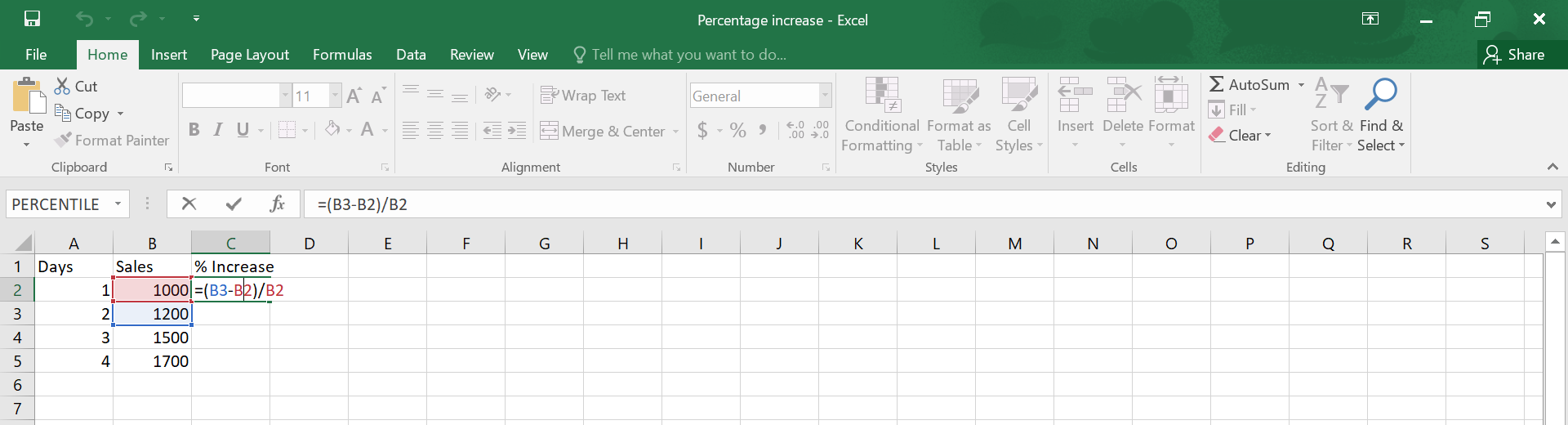Click Decrease Decimal icon
1568x425 pixels.
[821, 130]
